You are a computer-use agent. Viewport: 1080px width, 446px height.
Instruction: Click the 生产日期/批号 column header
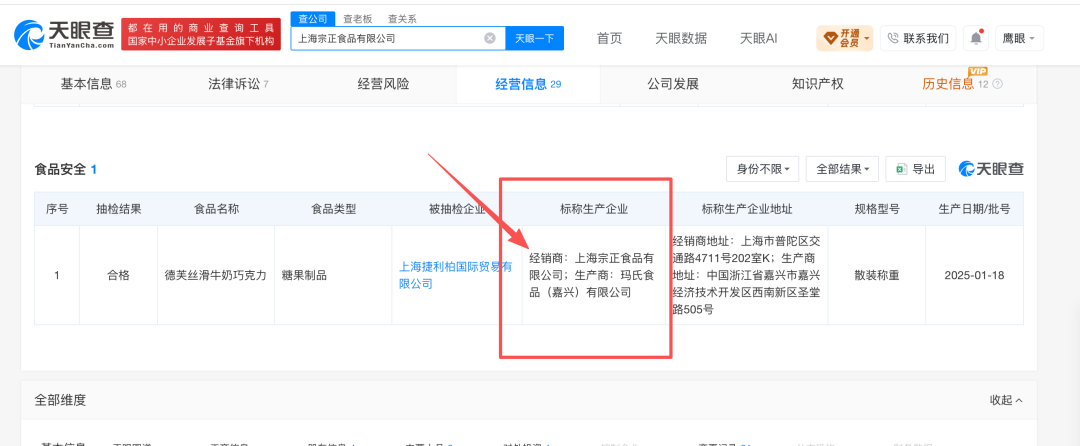tap(974, 209)
